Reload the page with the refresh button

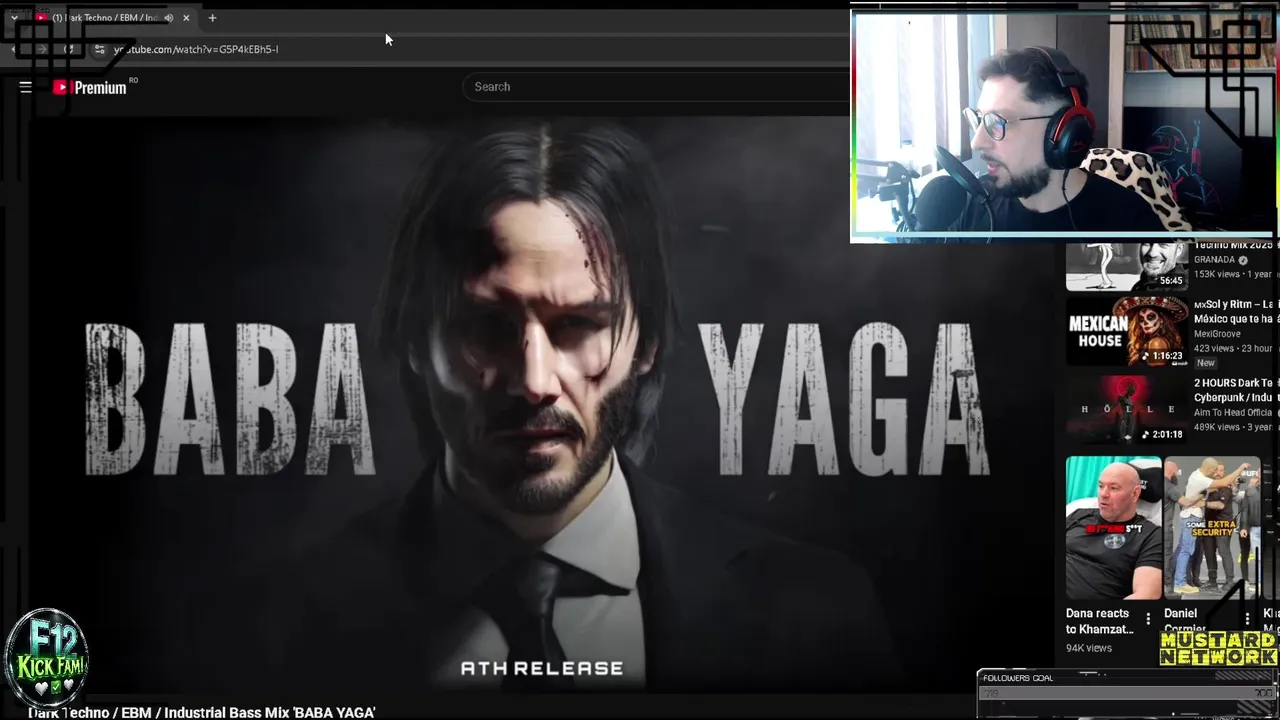tap(68, 49)
